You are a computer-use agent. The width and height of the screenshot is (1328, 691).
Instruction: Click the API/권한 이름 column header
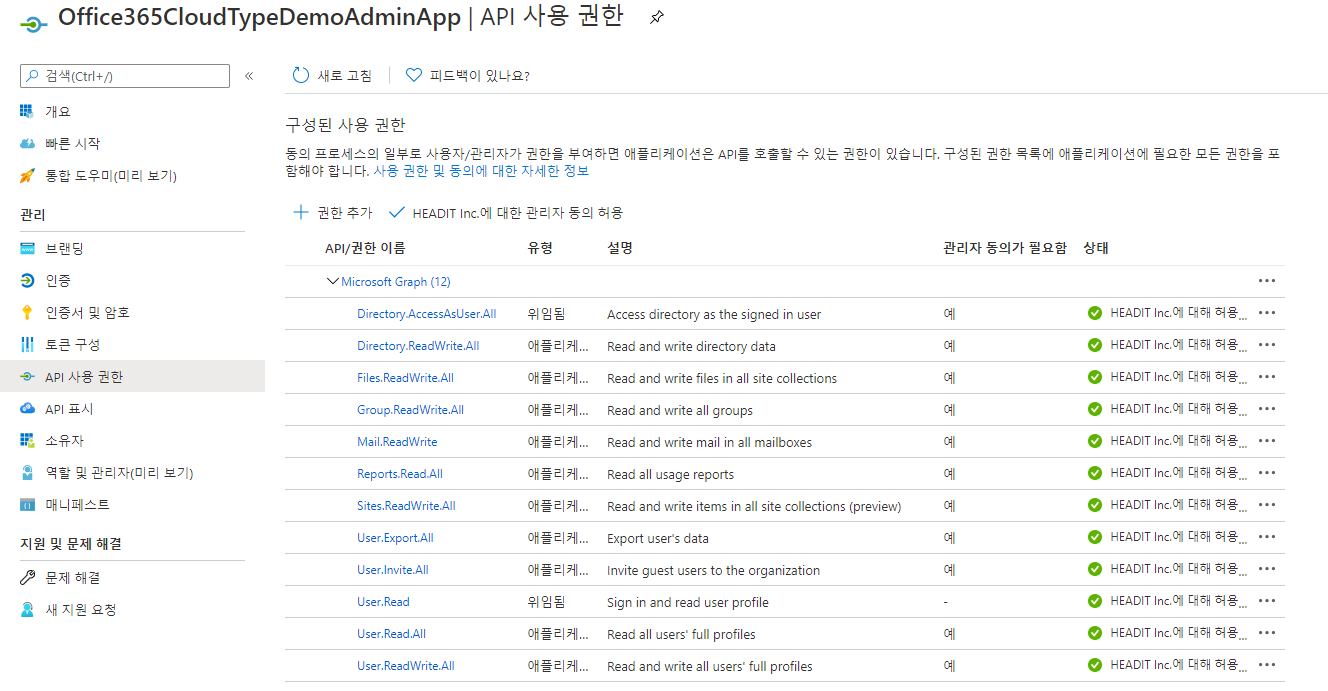pyautogui.click(x=365, y=248)
